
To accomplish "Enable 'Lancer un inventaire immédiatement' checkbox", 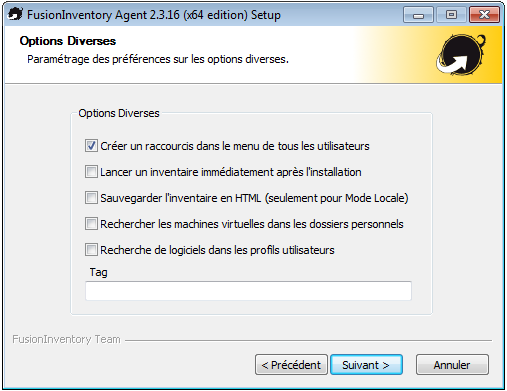I will point(91,172).
